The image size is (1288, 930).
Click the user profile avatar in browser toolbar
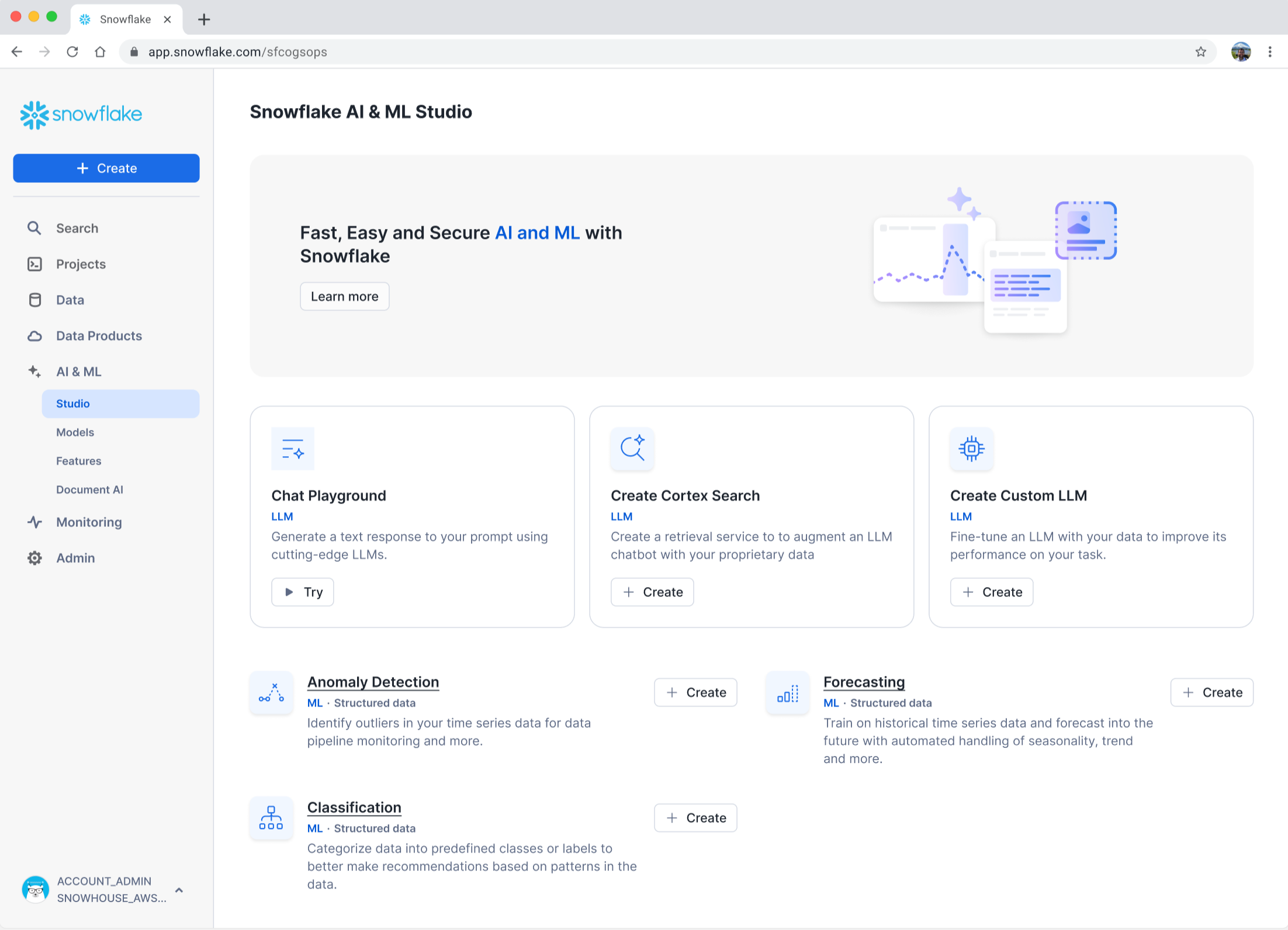pos(1240,51)
